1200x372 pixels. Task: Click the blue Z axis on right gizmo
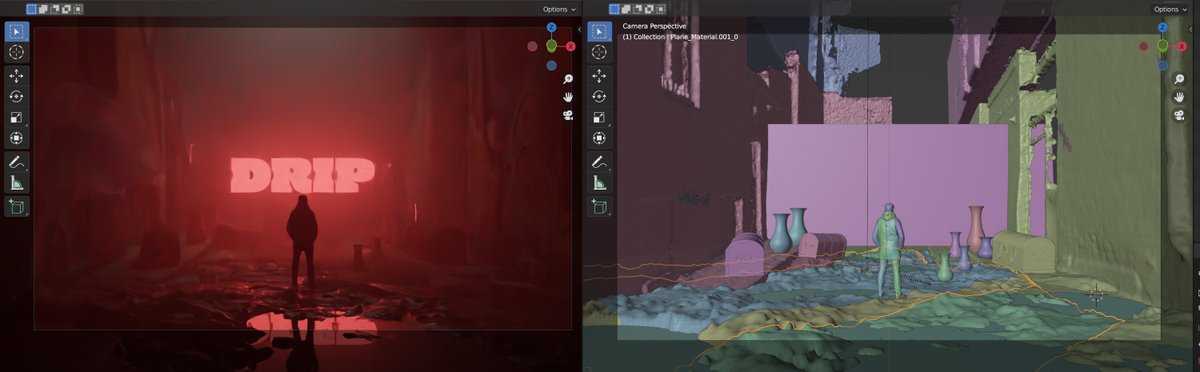1162,28
